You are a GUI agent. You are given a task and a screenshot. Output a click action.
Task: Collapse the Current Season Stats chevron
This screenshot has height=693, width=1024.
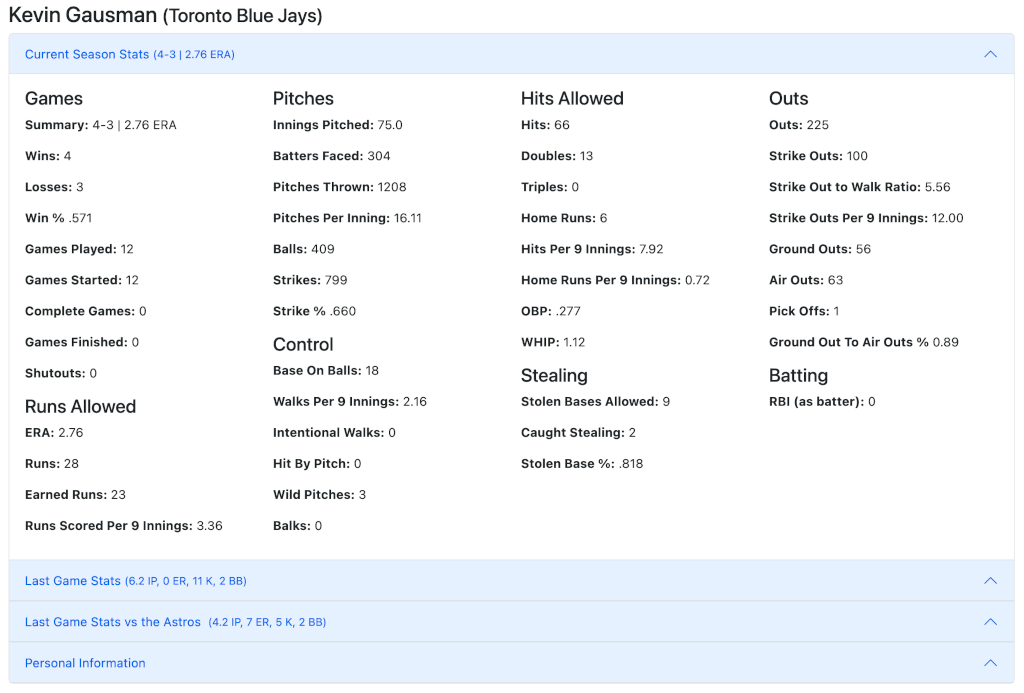pos(990,54)
